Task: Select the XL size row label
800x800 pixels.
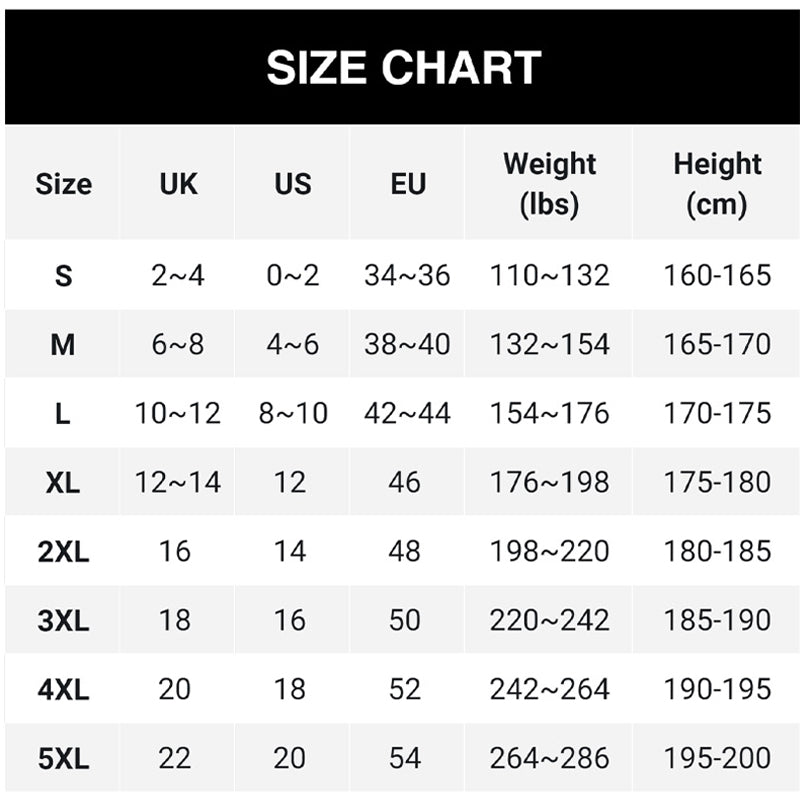Action: [x=63, y=483]
